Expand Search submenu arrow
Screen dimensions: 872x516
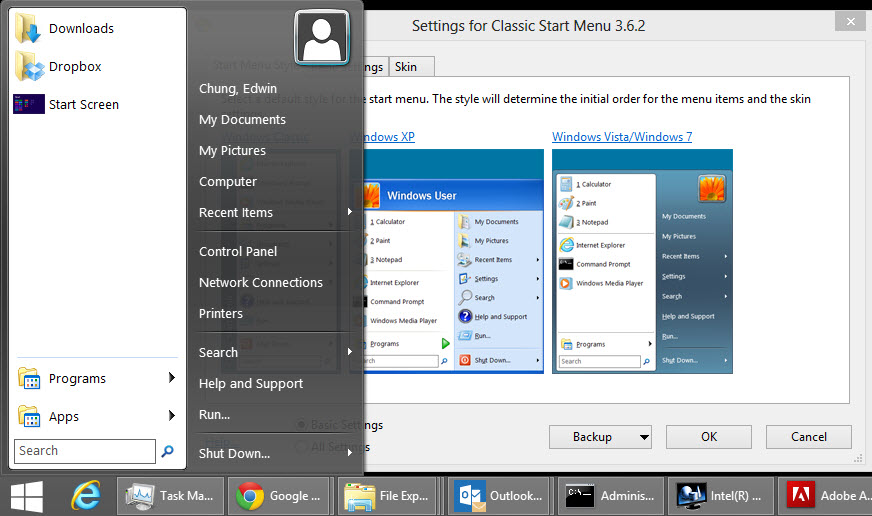coord(350,351)
